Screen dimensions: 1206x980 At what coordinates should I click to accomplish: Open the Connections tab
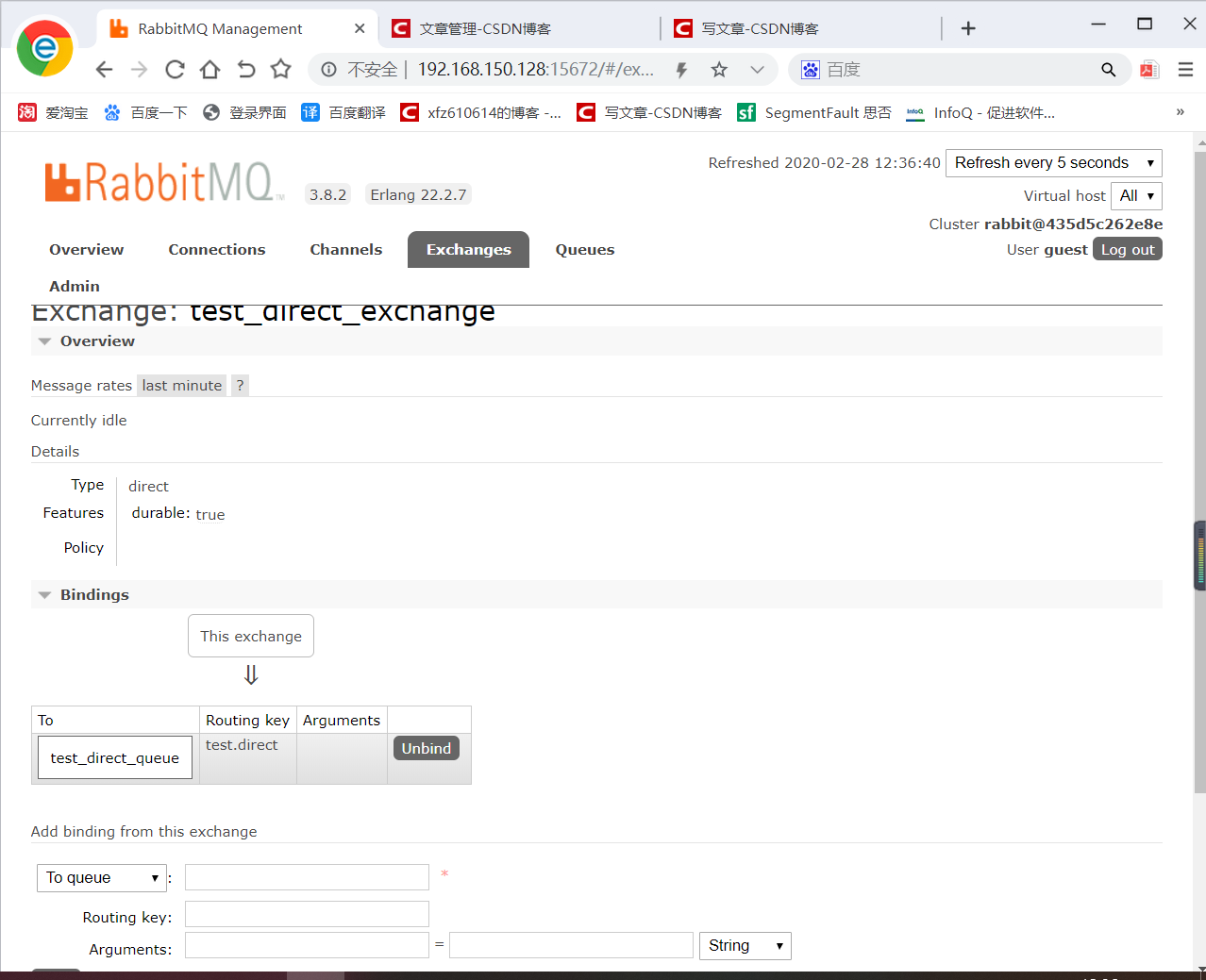(217, 250)
